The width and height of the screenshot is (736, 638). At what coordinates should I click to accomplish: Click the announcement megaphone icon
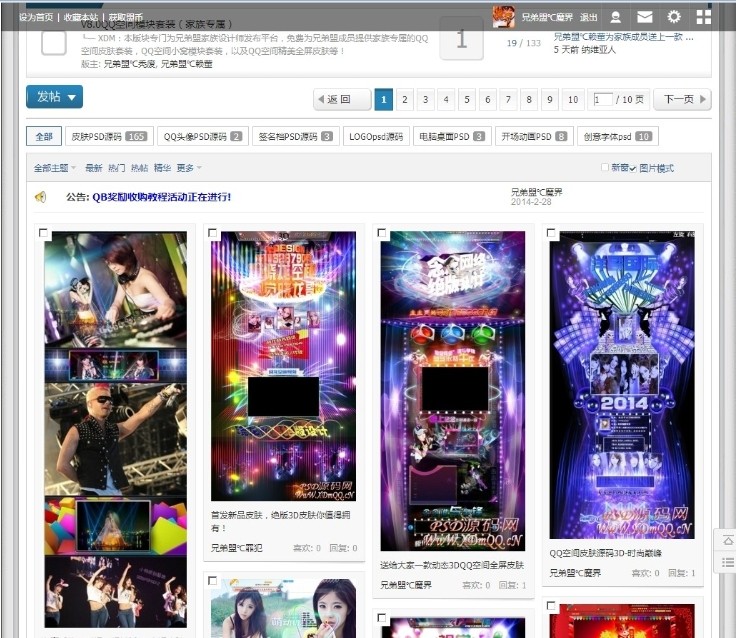[x=41, y=197]
